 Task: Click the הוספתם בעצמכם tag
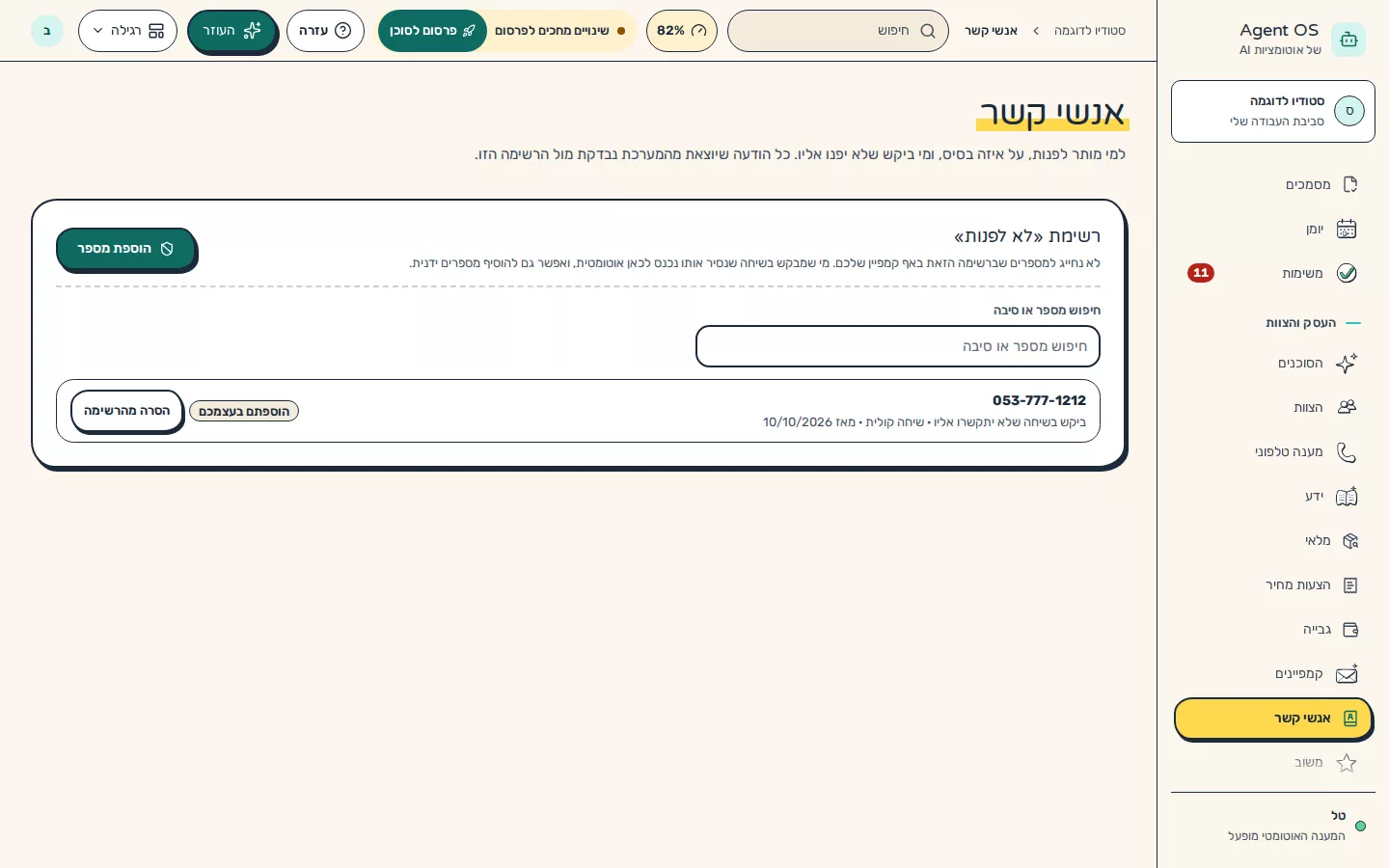244,411
